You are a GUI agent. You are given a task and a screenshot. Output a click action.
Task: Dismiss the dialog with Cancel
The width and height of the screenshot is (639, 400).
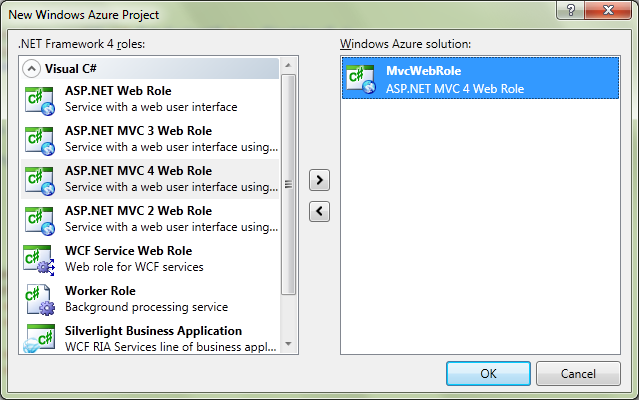578,373
